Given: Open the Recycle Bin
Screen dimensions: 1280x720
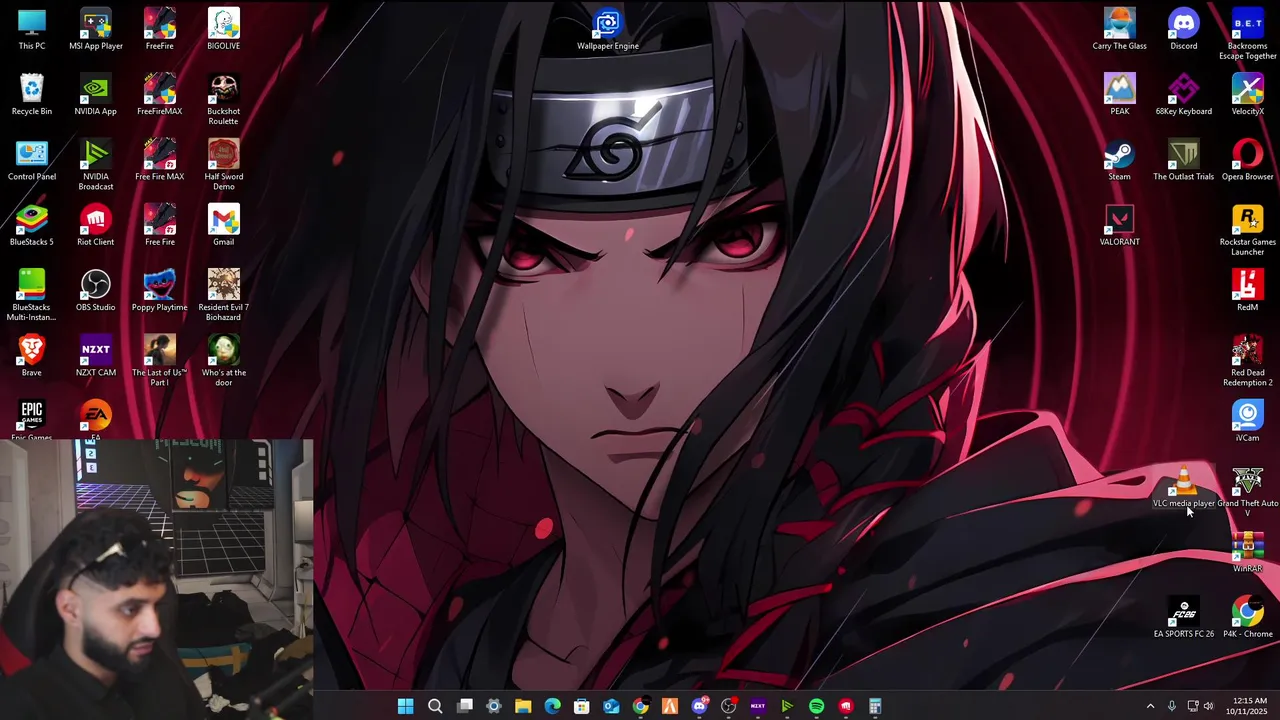Looking at the screenshot, I should 32,94.
